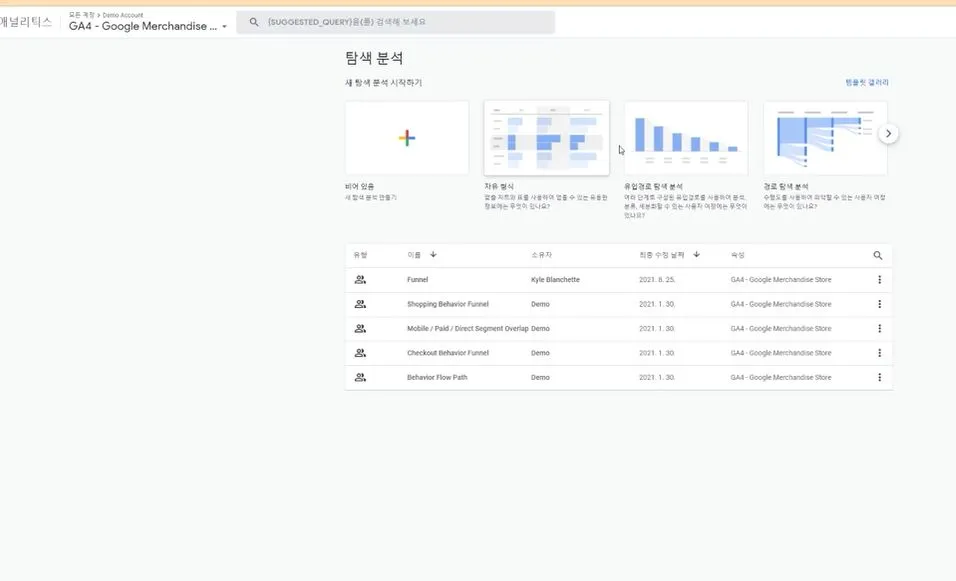Screen dimensions: 956x581
Task: Open the three-dot menu for Behavior Flow Path
Action: 879,377
